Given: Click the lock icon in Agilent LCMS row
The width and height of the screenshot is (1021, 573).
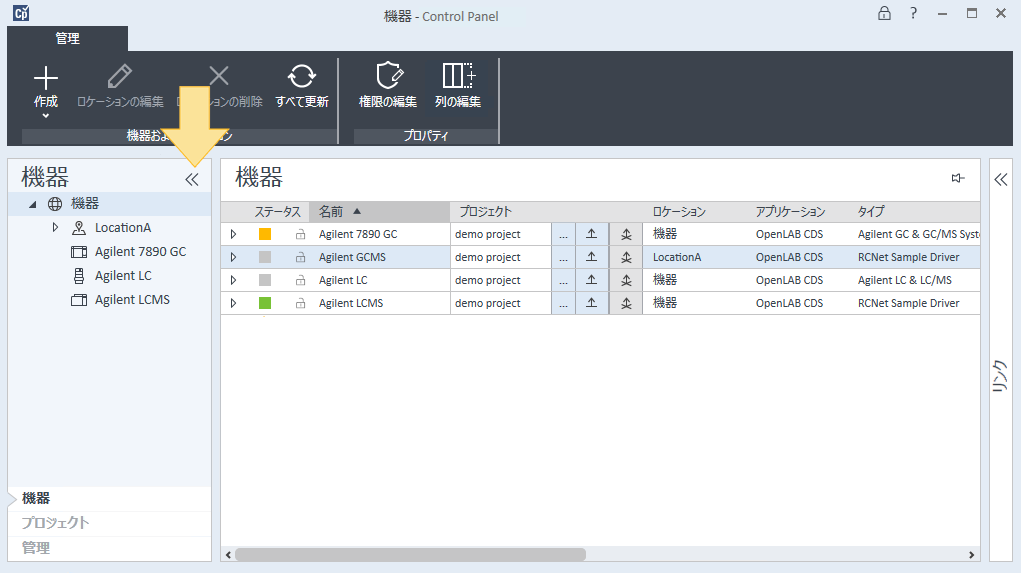Looking at the screenshot, I should (x=300, y=303).
